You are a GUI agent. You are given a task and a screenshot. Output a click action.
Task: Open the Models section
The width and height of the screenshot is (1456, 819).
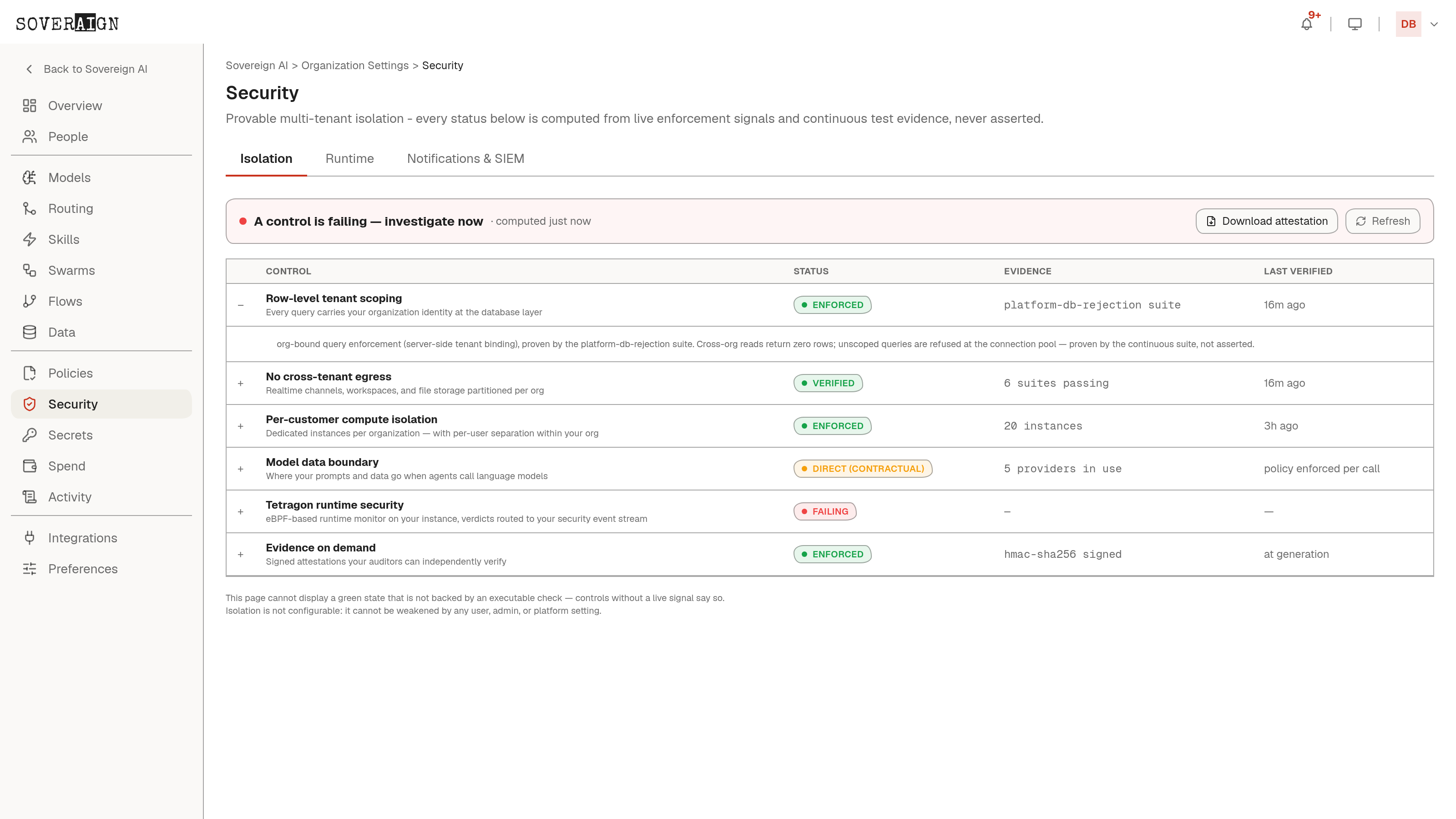(x=101, y=177)
